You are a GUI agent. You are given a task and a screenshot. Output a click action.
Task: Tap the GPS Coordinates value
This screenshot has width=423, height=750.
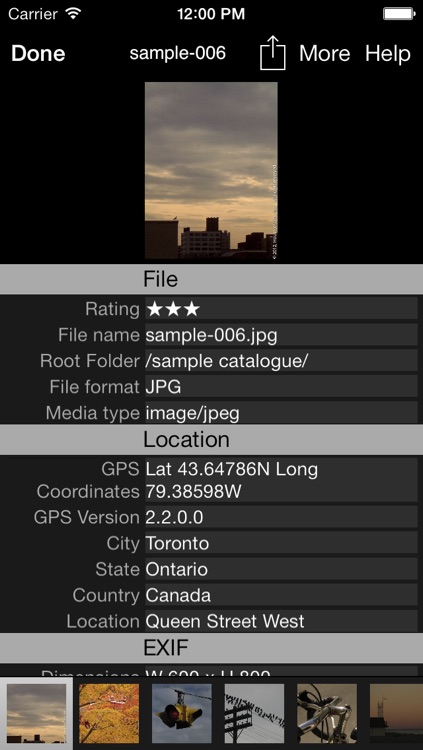point(281,480)
